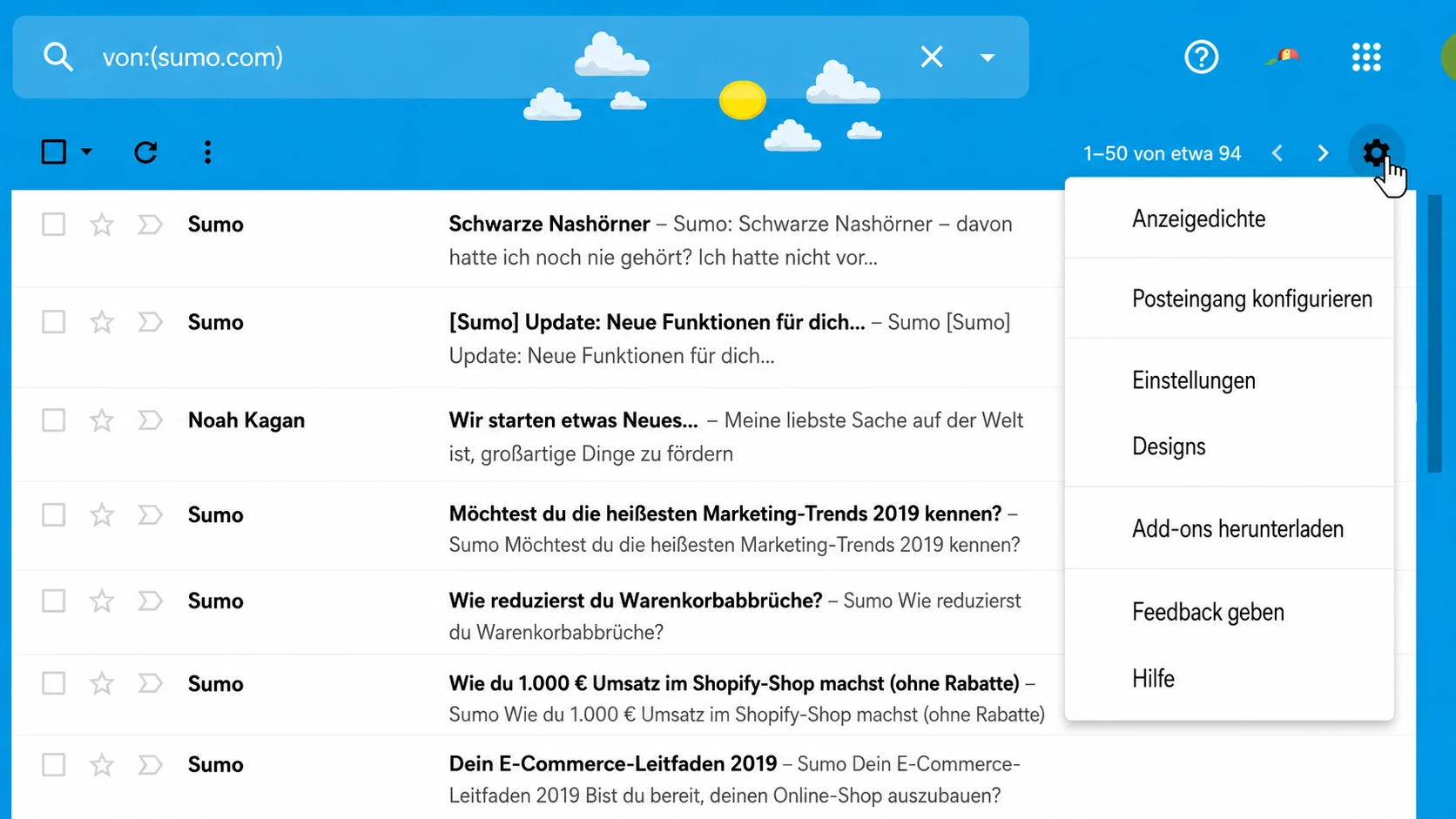The width and height of the screenshot is (1456, 819).
Task: Check the Warenkorbabbrüche email checkbox
Action: [x=54, y=601]
